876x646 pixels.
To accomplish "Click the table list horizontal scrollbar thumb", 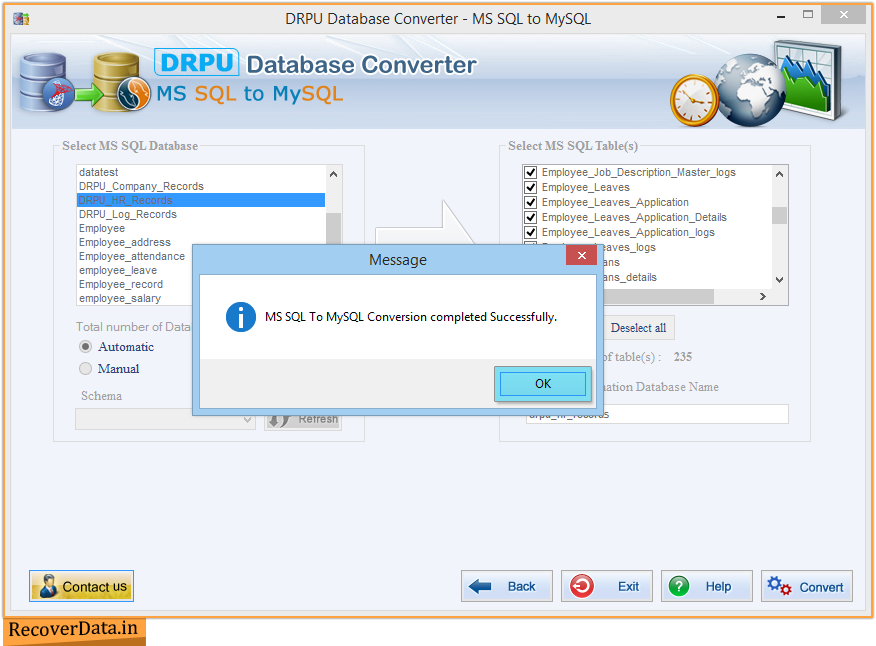I will (x=658, y=297).
